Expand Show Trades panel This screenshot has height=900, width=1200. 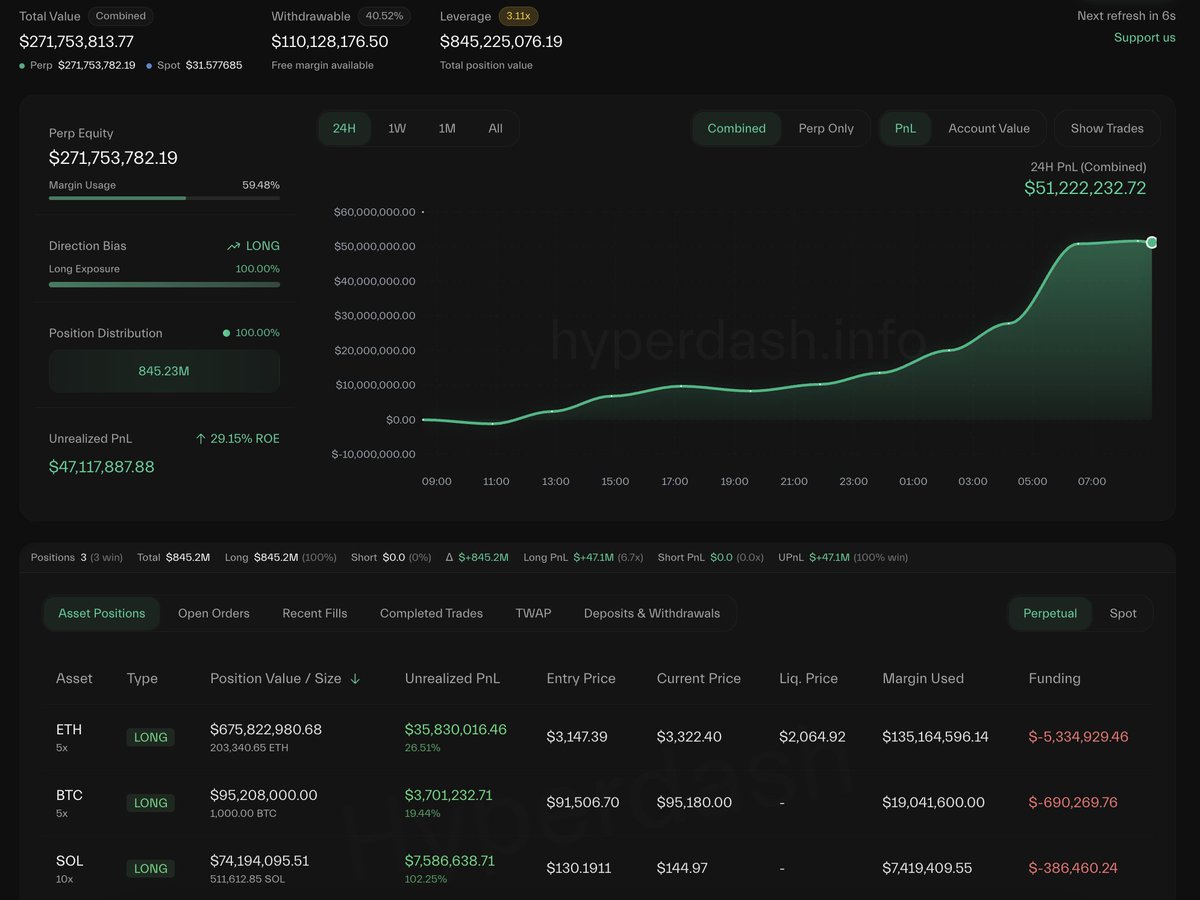(x=1107, y=128)
